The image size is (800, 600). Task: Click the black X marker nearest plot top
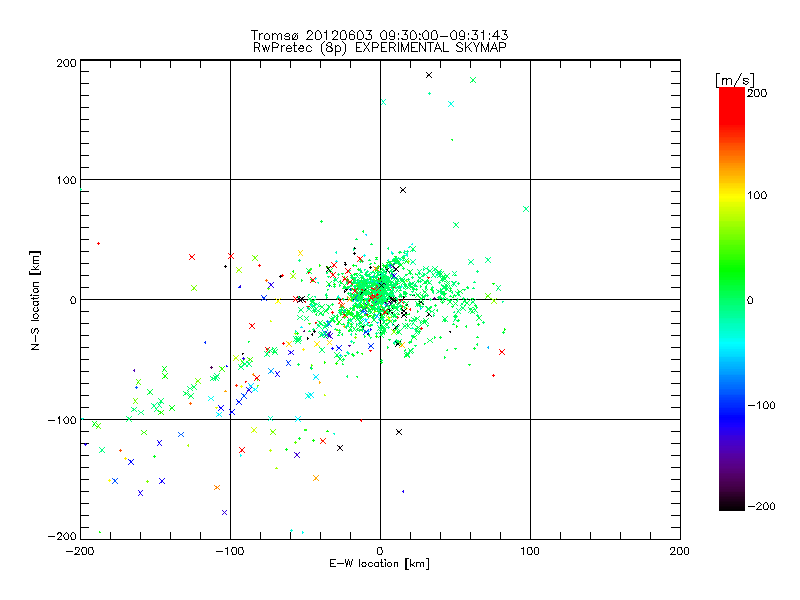[x=429, y=75]
